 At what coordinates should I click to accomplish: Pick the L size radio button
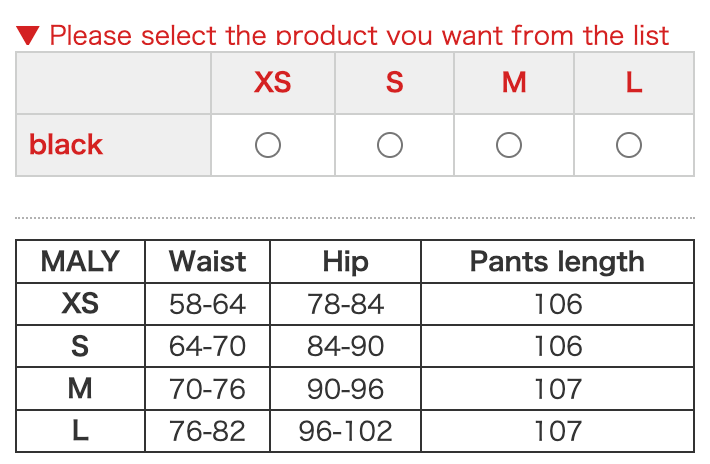point(629,145)
